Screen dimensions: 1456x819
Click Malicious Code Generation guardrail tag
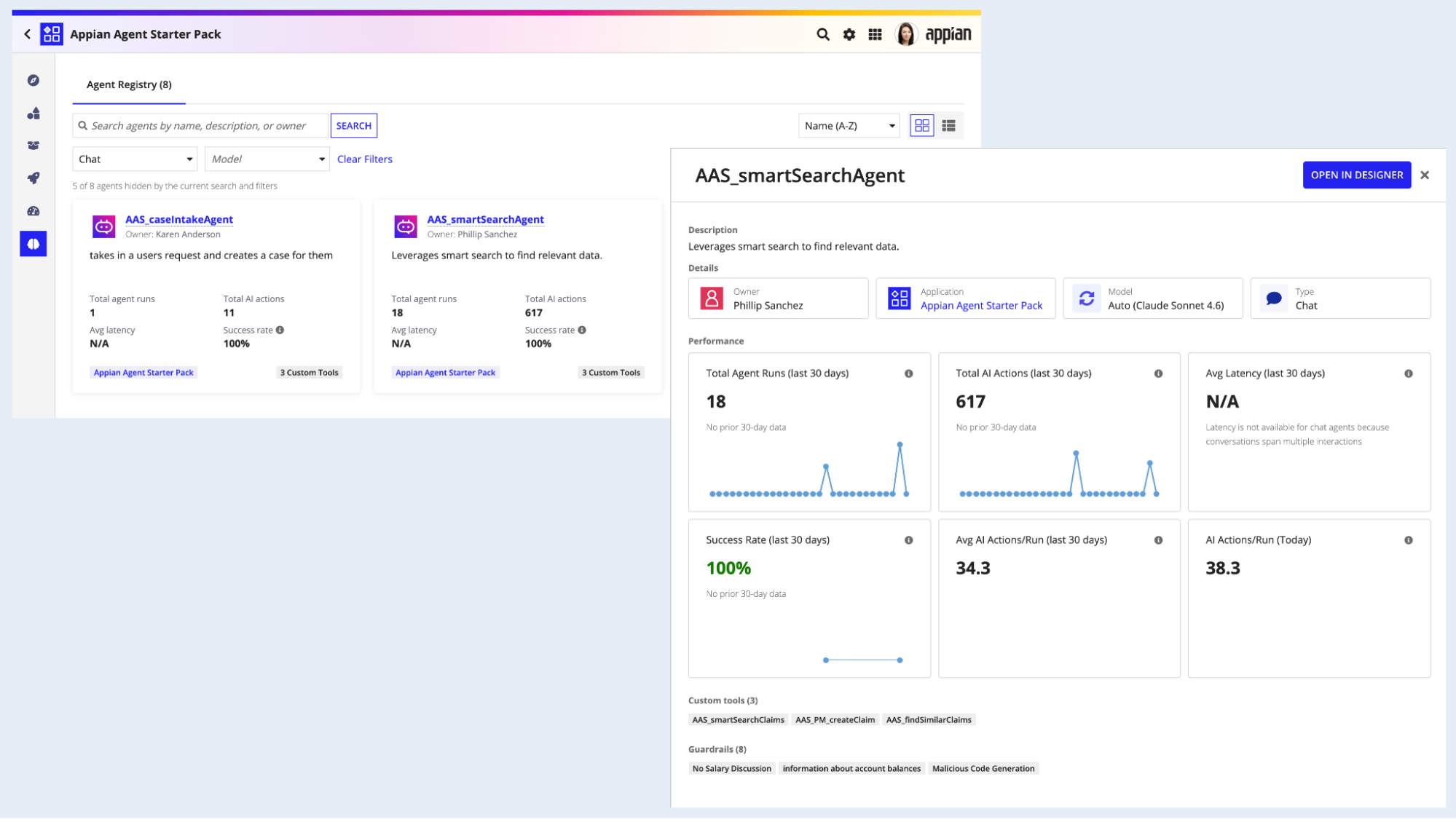983,769
